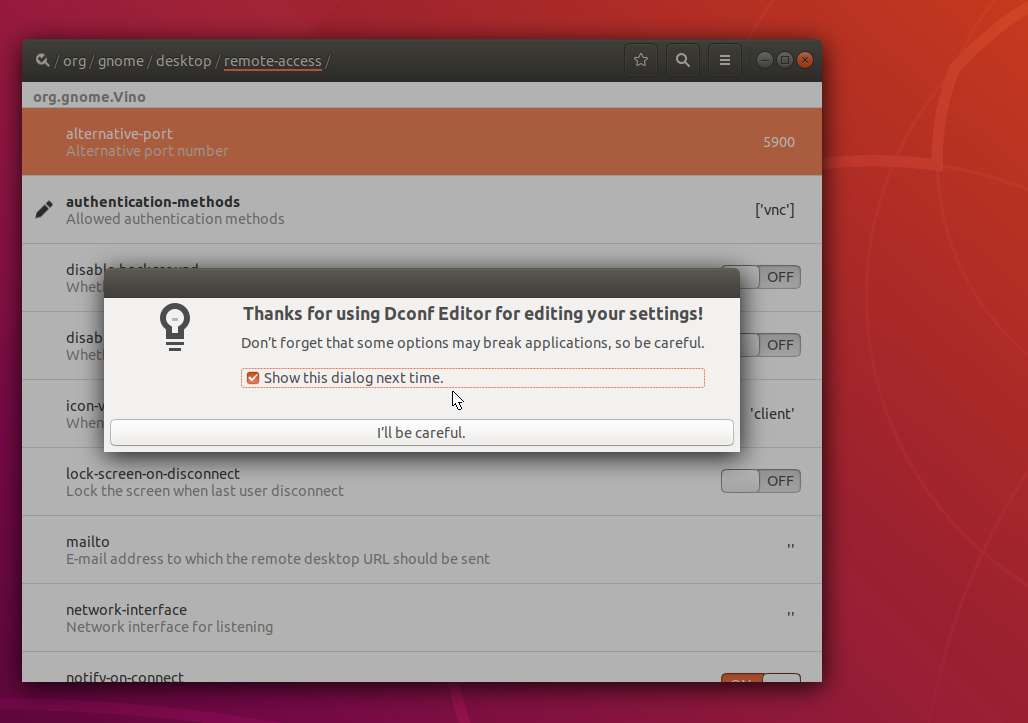Toggle the notify-on-connect switch

click(x=761, y=678)
